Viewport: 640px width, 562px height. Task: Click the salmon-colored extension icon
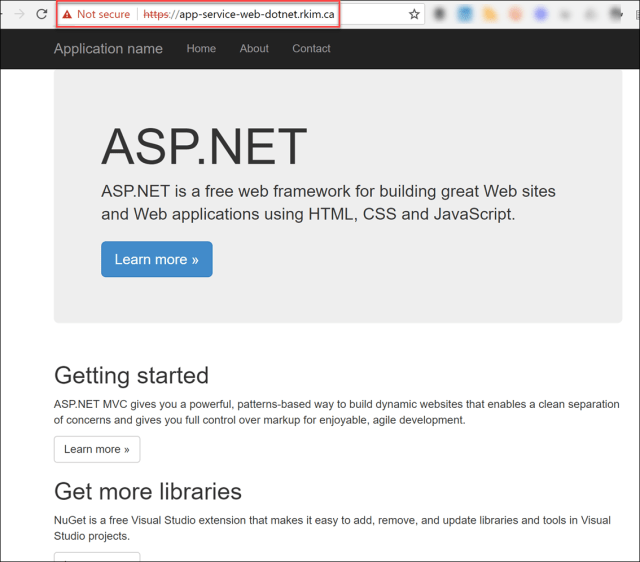click(x=516, y=15)
